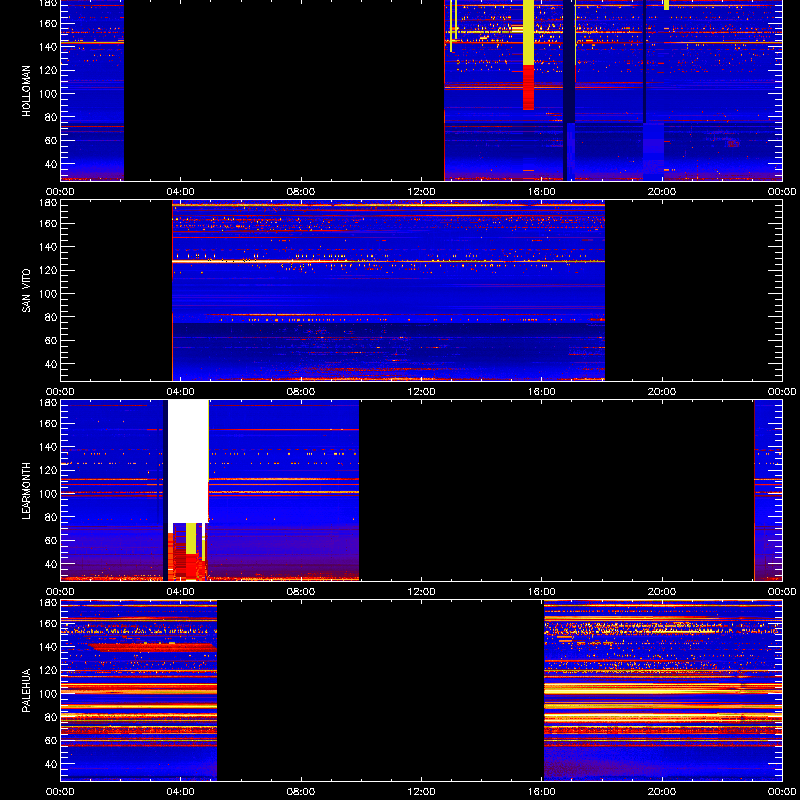Pick the 160 frequency label on Learmonth axis
Viewport: 800px width, 800px height.
(x=49, y=423)
